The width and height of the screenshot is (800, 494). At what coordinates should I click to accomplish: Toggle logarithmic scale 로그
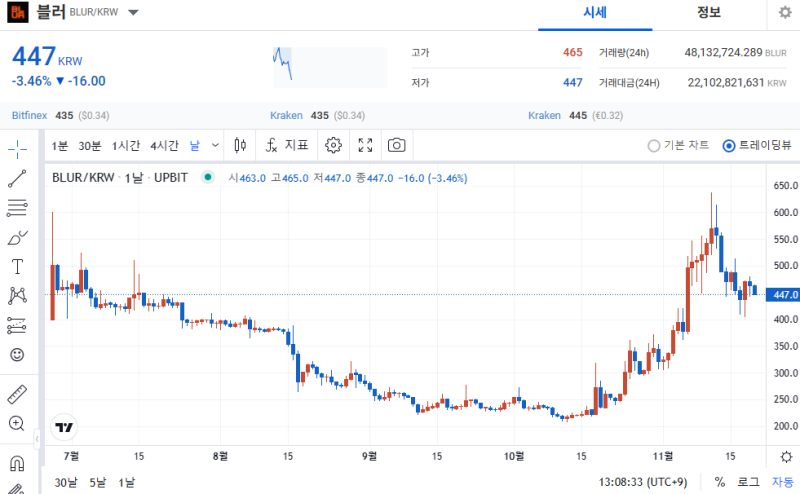[x=748, y=482]
